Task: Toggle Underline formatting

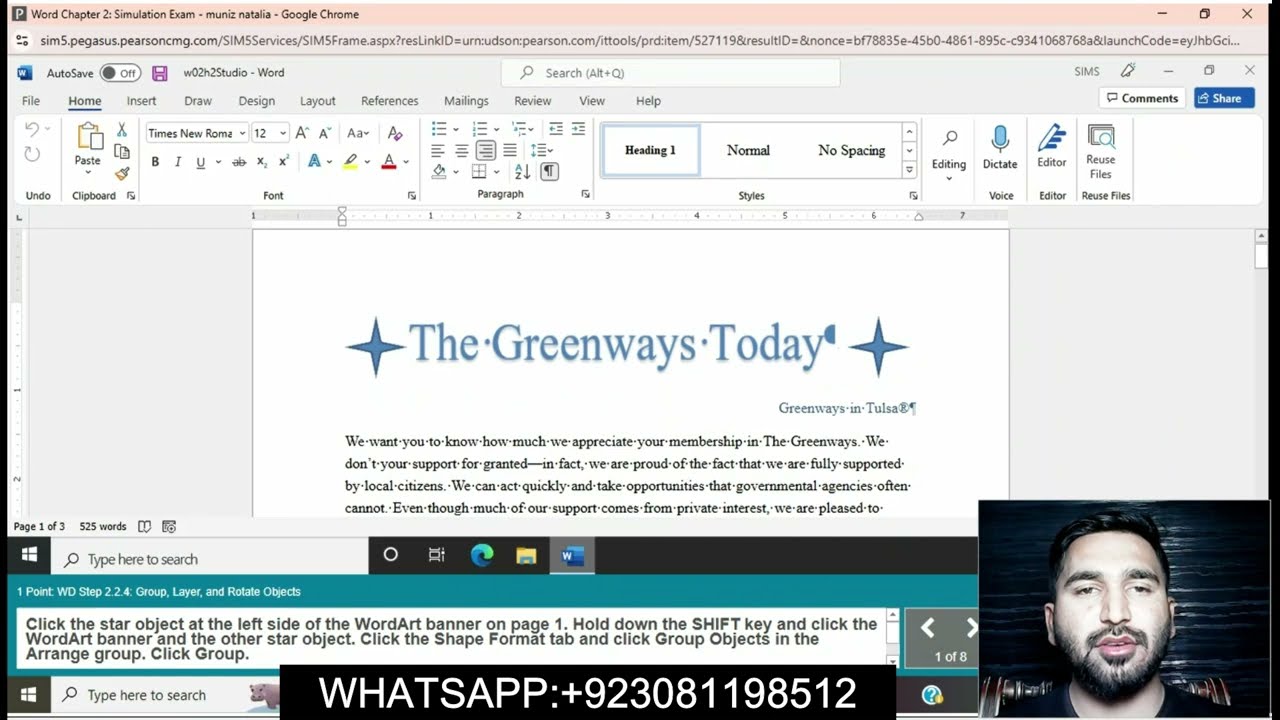Action: (x=200, y=162)
